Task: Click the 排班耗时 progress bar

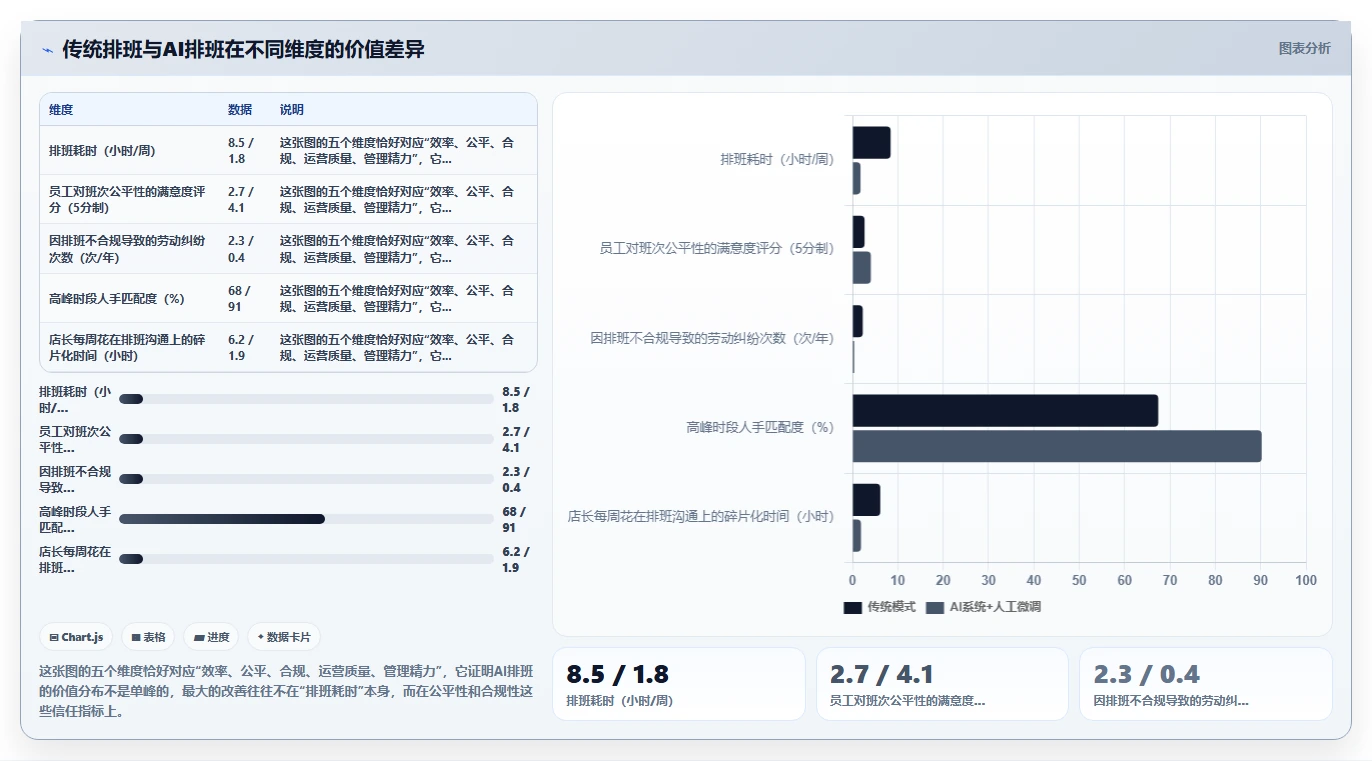Action: (x=306, y=399)
